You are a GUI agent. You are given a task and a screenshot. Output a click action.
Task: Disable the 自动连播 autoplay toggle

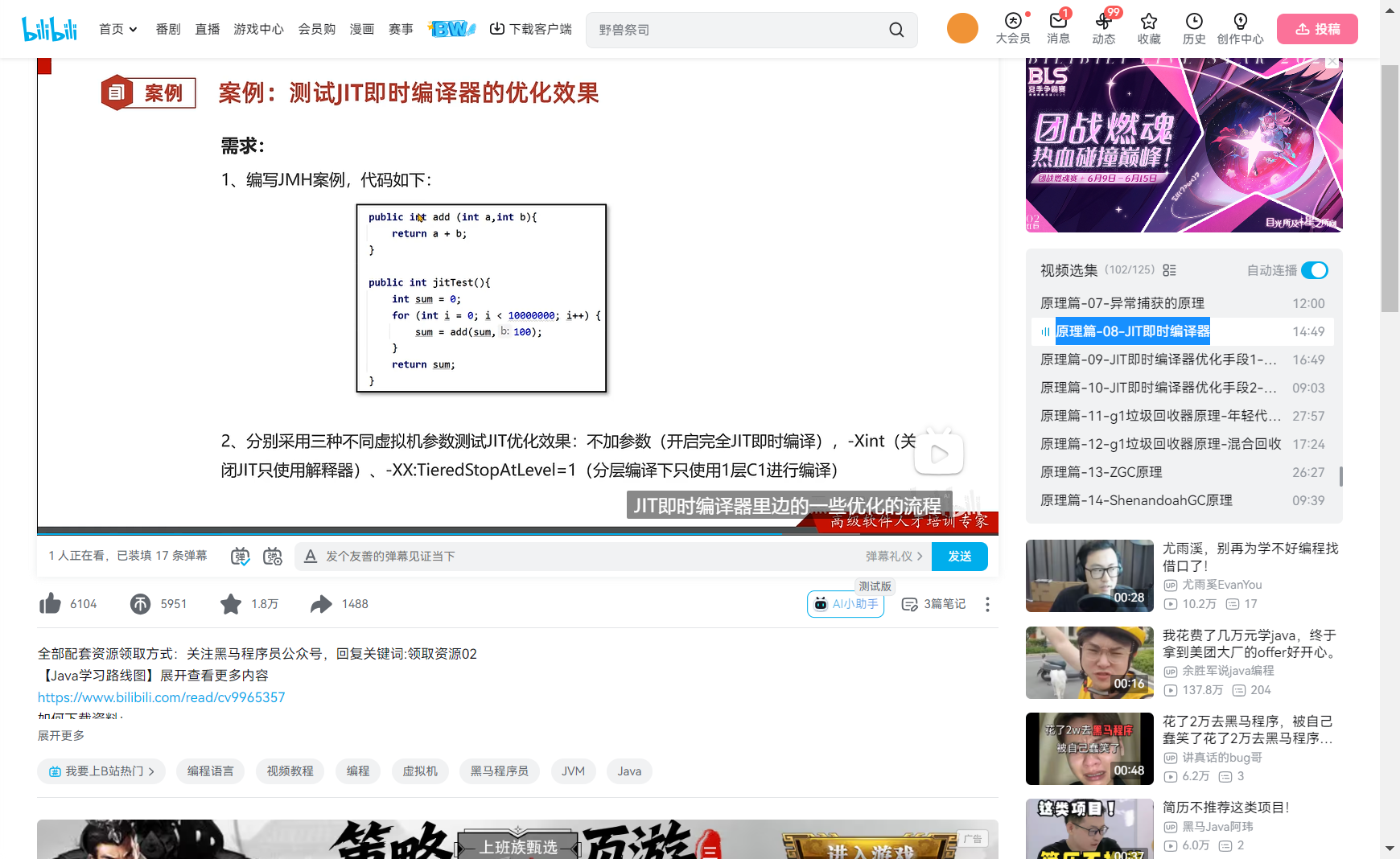pyautogui.click(x=1315, y=271)
